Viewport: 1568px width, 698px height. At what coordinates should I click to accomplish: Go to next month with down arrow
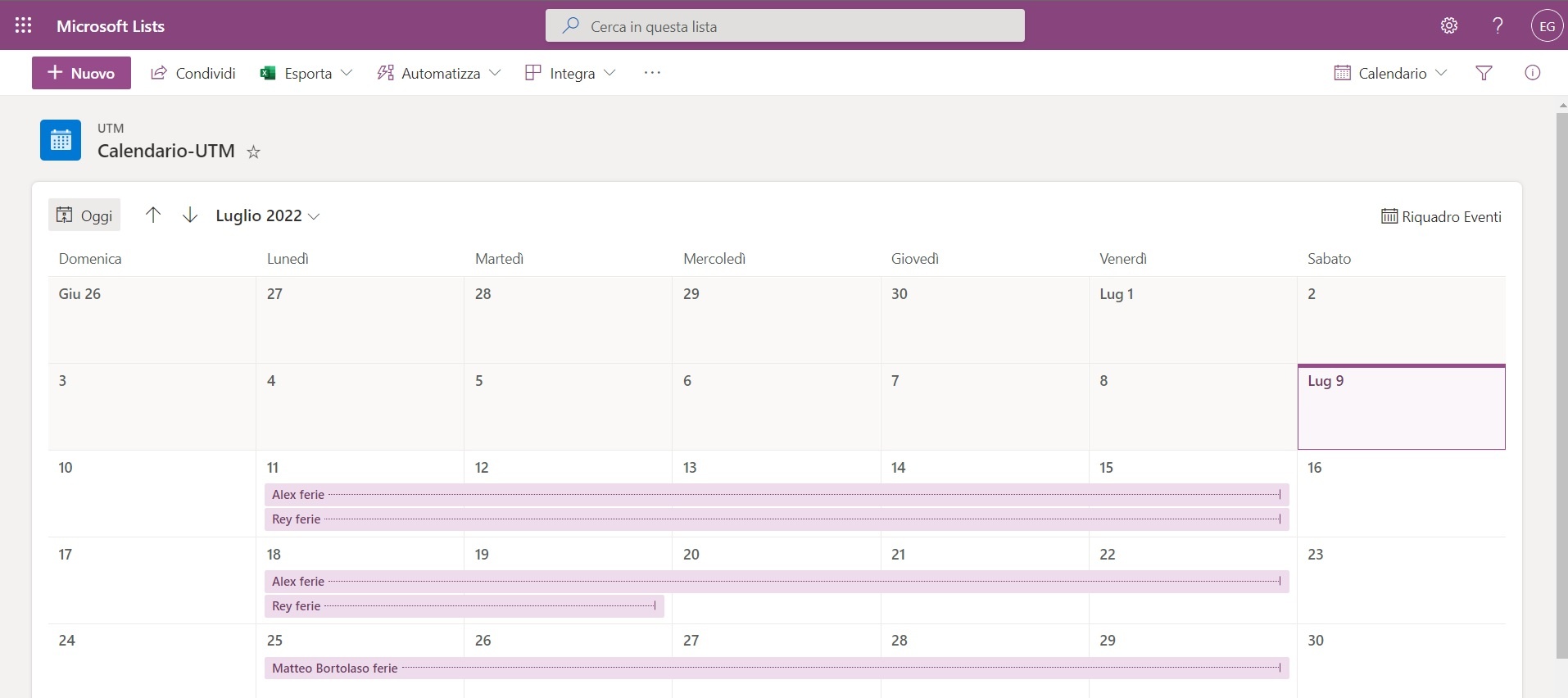tap(190, 215)
